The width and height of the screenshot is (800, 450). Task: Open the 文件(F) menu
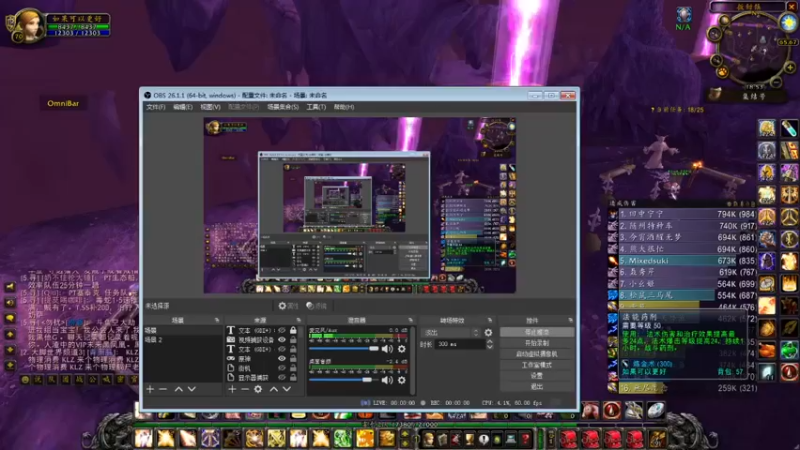(x=156, y=107)
